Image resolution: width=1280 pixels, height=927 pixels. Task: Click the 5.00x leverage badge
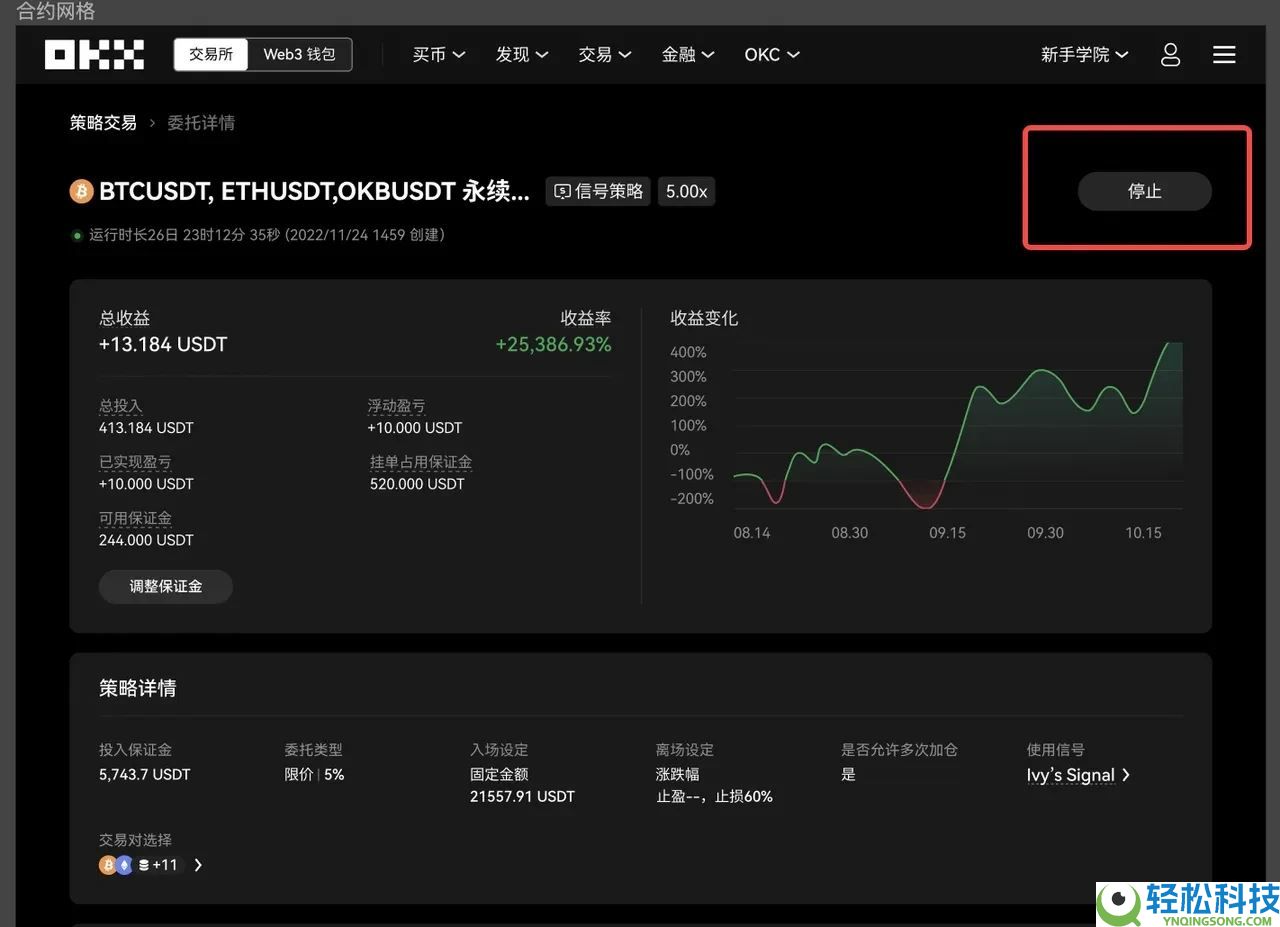point(686,191)
